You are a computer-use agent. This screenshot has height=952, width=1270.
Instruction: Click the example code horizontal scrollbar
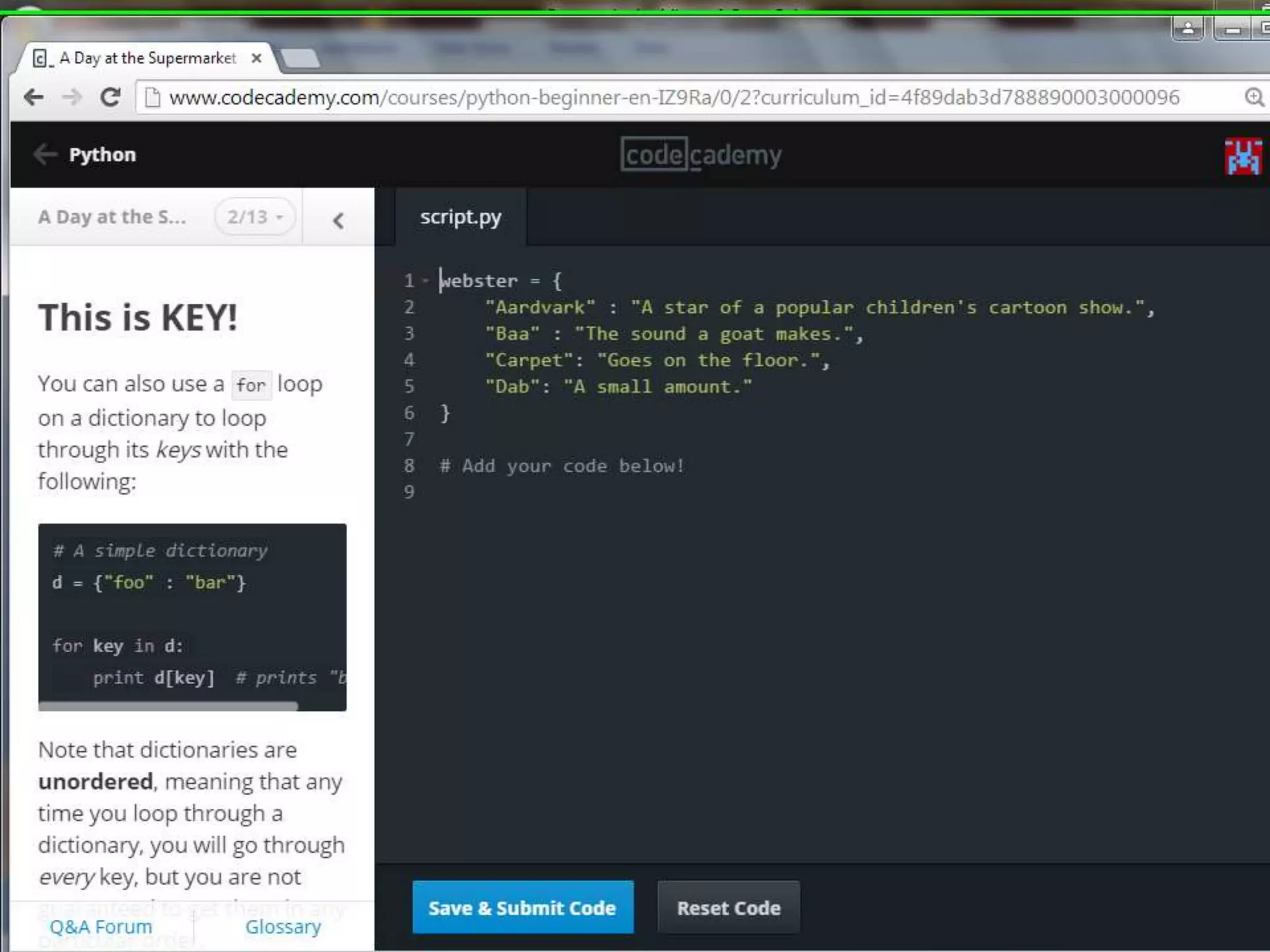(x=169, y=705)
